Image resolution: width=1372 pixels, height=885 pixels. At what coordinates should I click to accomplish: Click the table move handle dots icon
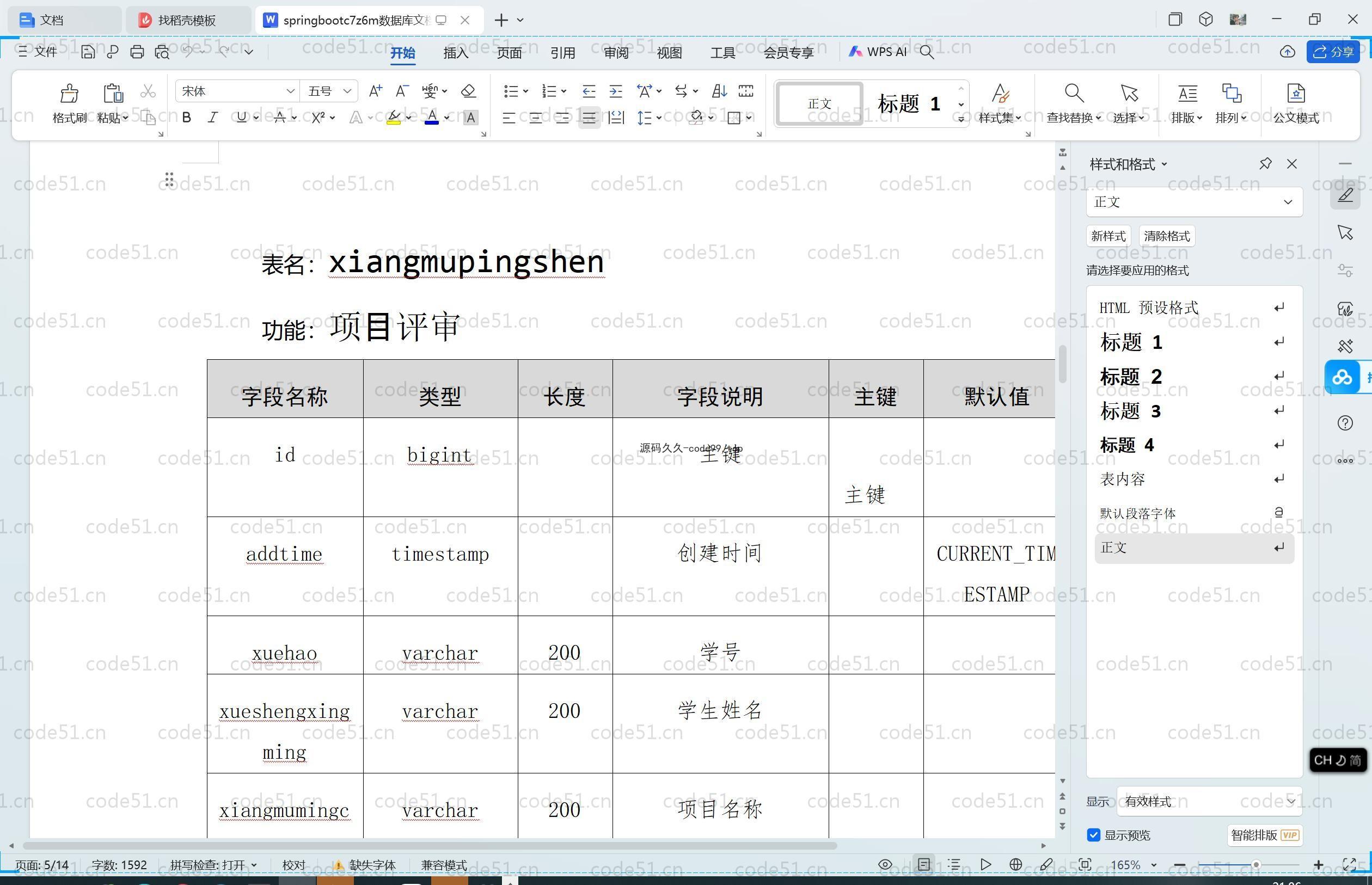[169, 180]
